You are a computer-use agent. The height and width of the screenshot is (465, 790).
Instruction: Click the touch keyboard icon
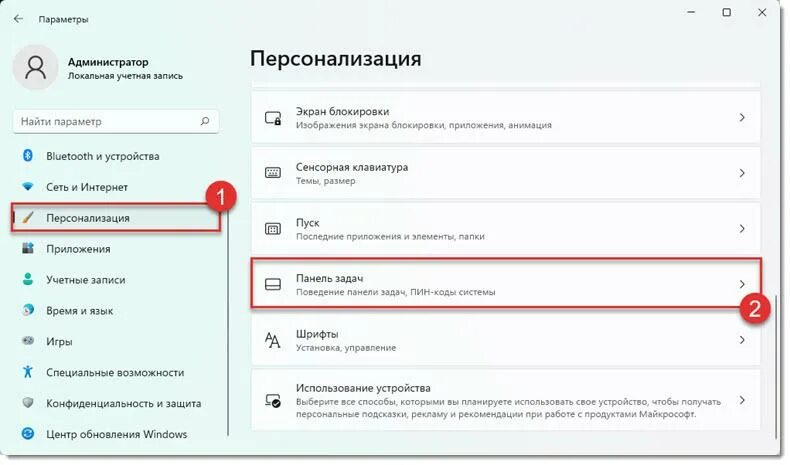coord(273,173)
